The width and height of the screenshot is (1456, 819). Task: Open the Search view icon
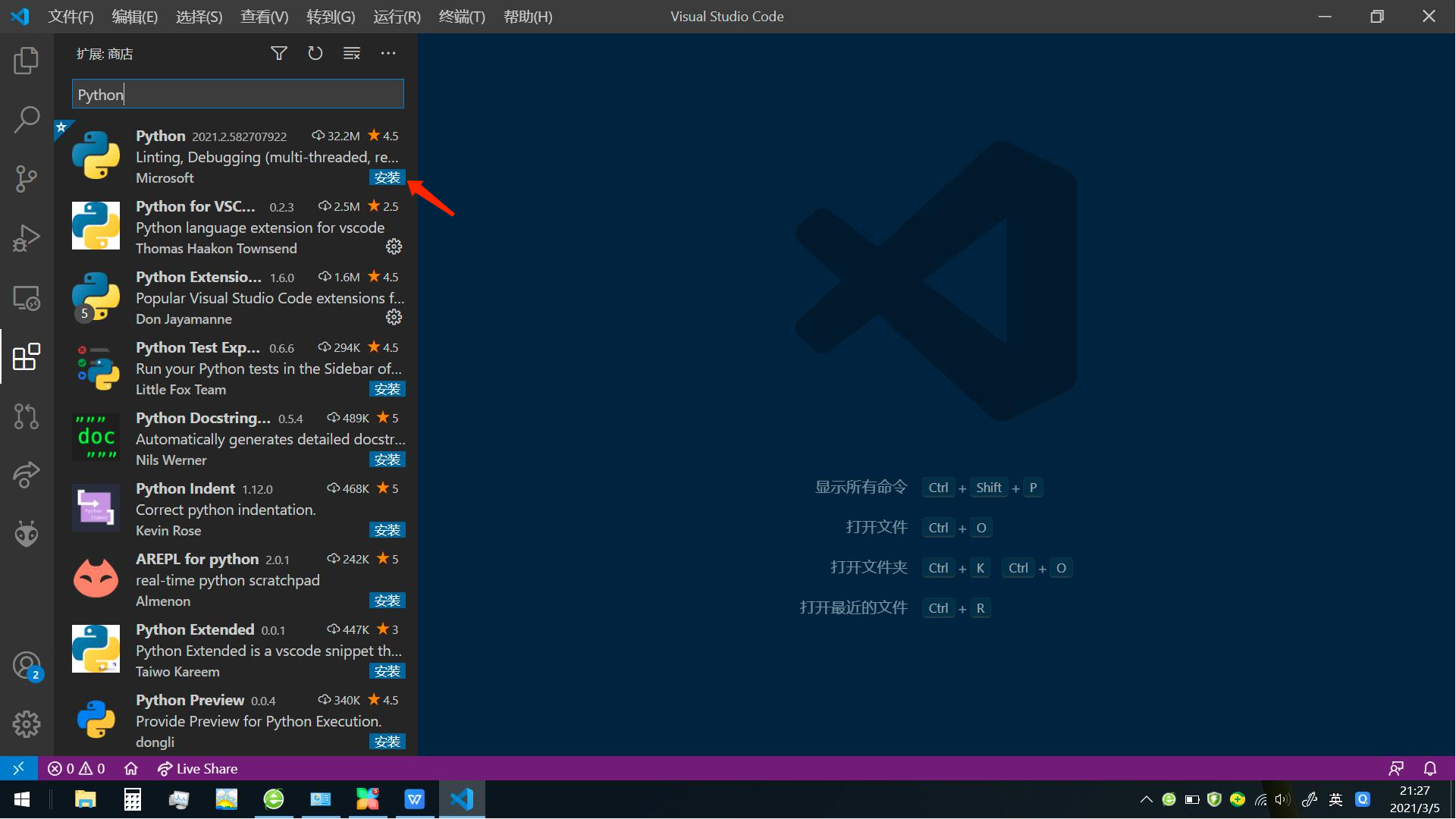click(x=27, y=120)
